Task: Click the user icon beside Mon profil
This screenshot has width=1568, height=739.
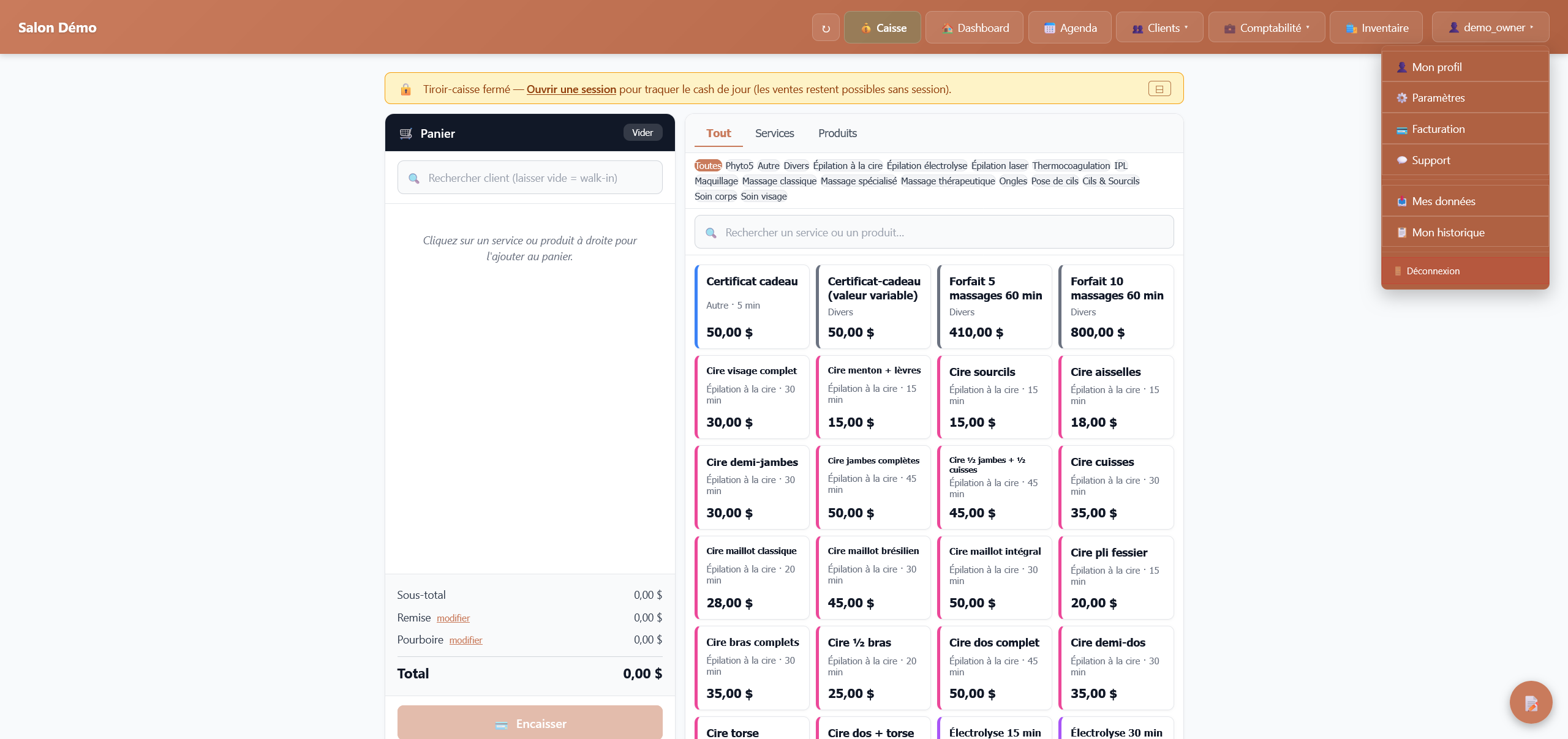Action: tap(1401, 67)
